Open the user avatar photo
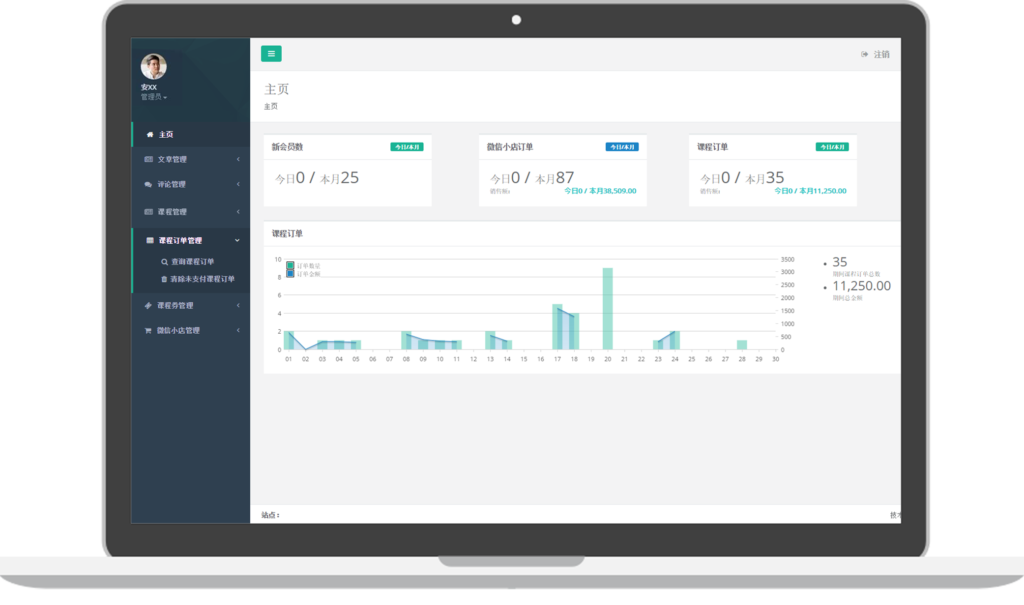This screenshot has height=605, width=1024. tap(153, 67)
